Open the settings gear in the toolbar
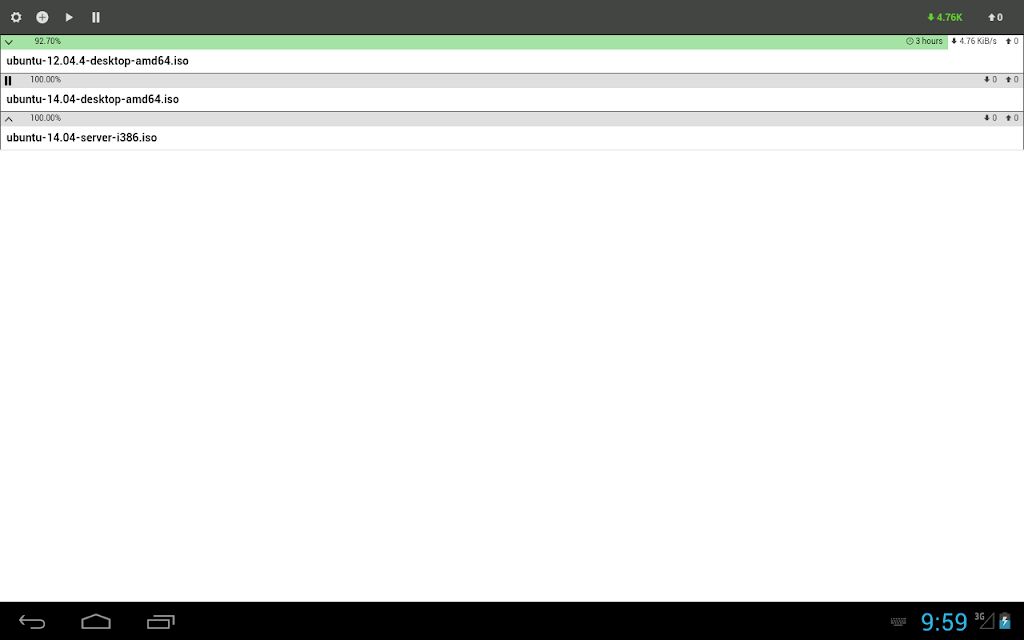1024x640 pixels. (x=16, y=17)
